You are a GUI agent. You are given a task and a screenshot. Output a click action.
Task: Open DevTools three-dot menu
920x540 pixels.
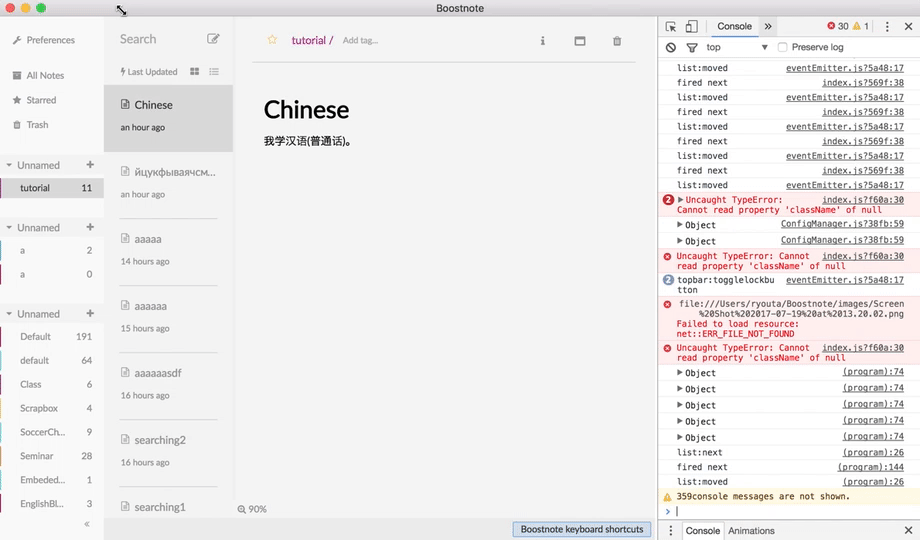tap(887, 26)
